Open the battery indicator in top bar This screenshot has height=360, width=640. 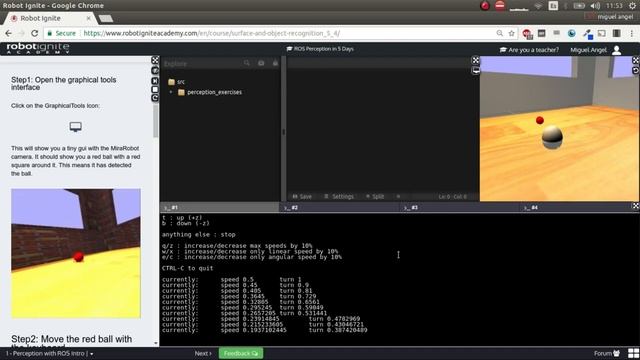coord(579,6)
